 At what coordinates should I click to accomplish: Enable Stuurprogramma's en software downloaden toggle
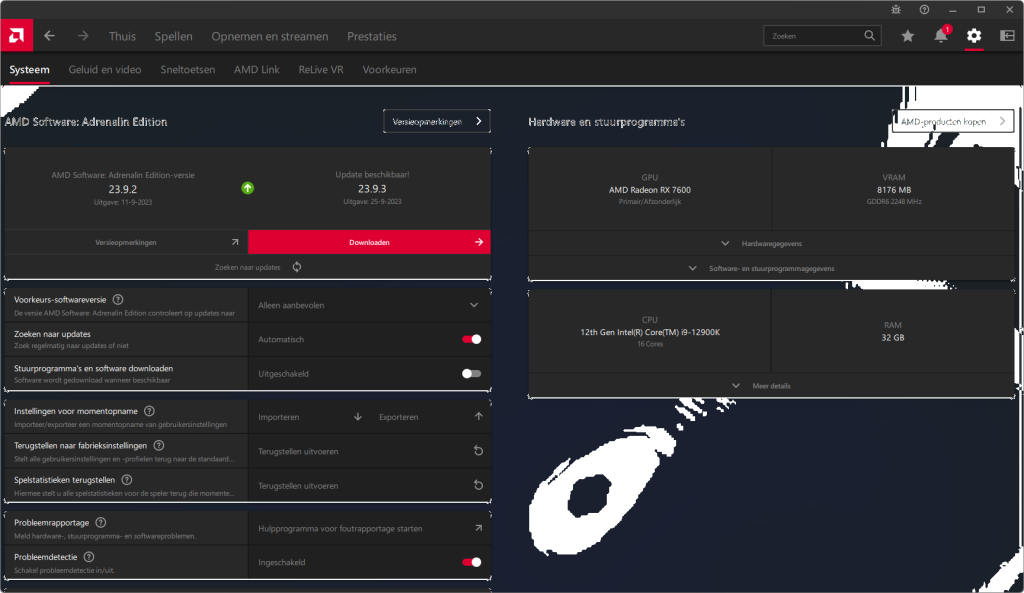click(471, 373)
